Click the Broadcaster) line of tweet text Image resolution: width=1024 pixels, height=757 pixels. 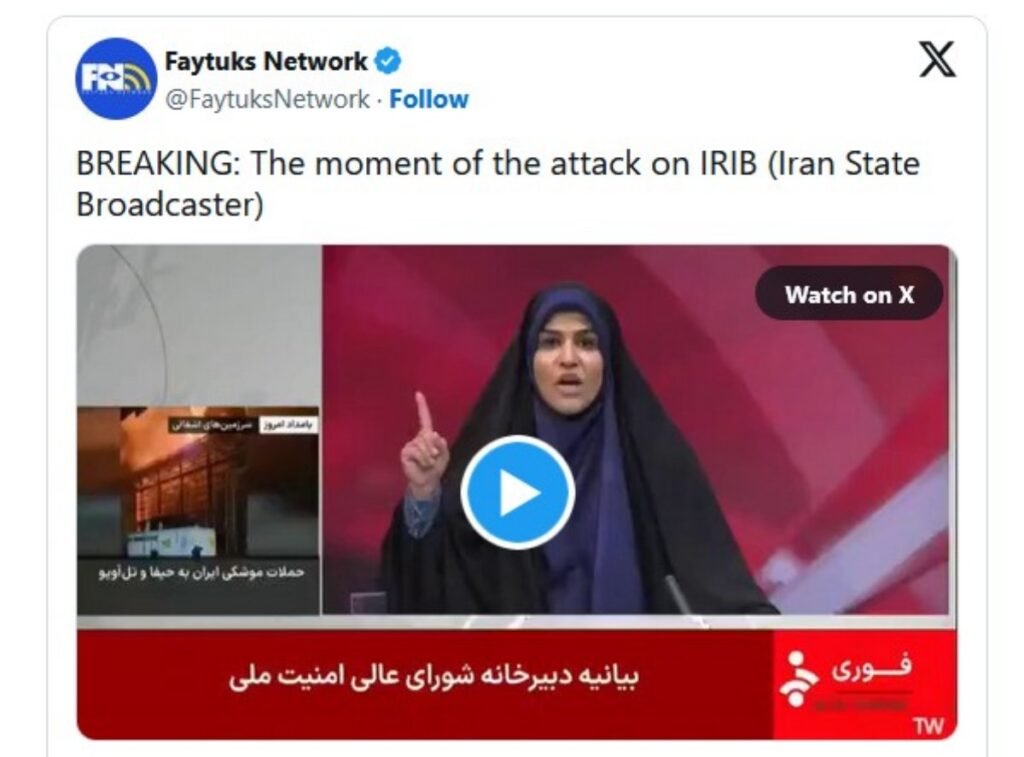[170, 204]
